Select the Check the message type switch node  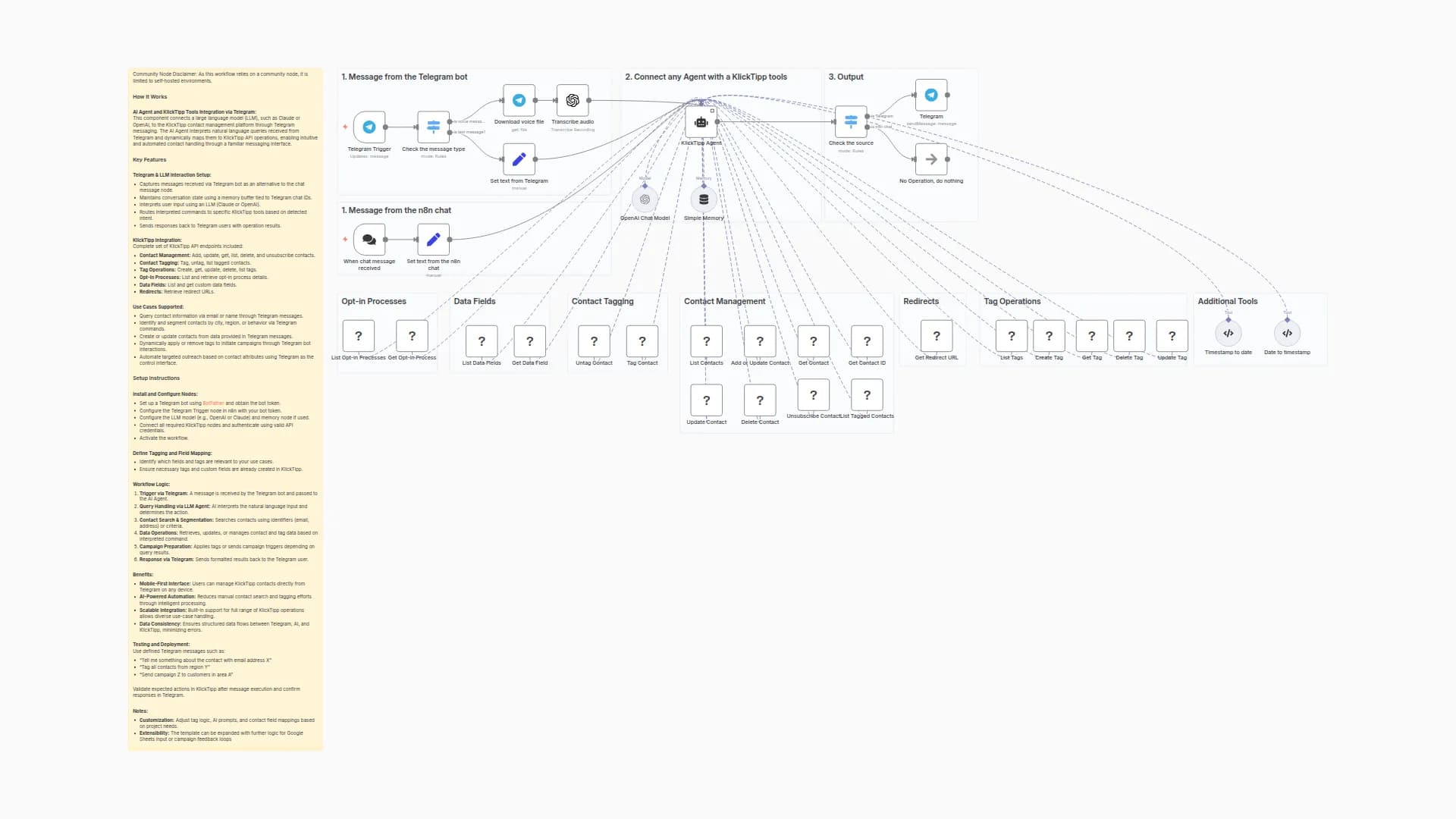433,127
